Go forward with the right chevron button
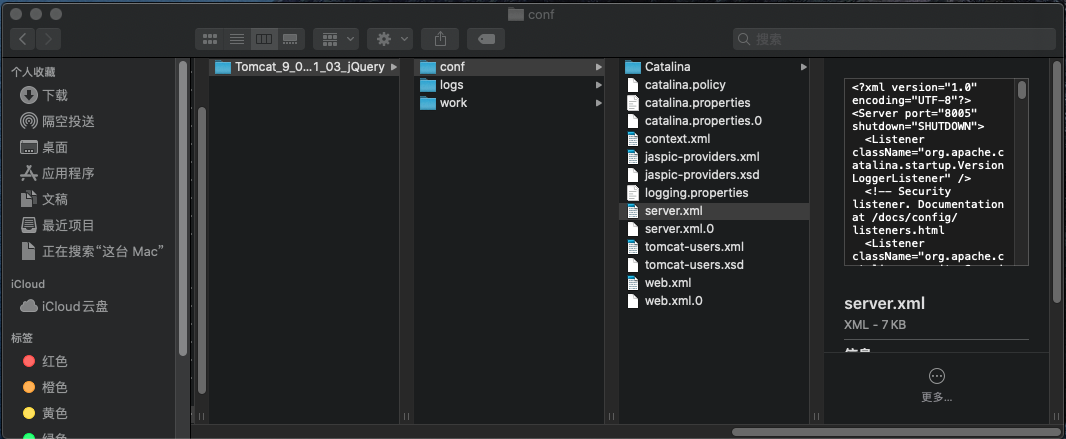Viewport: 1066px width, 439px height. (x=48, y=39)
